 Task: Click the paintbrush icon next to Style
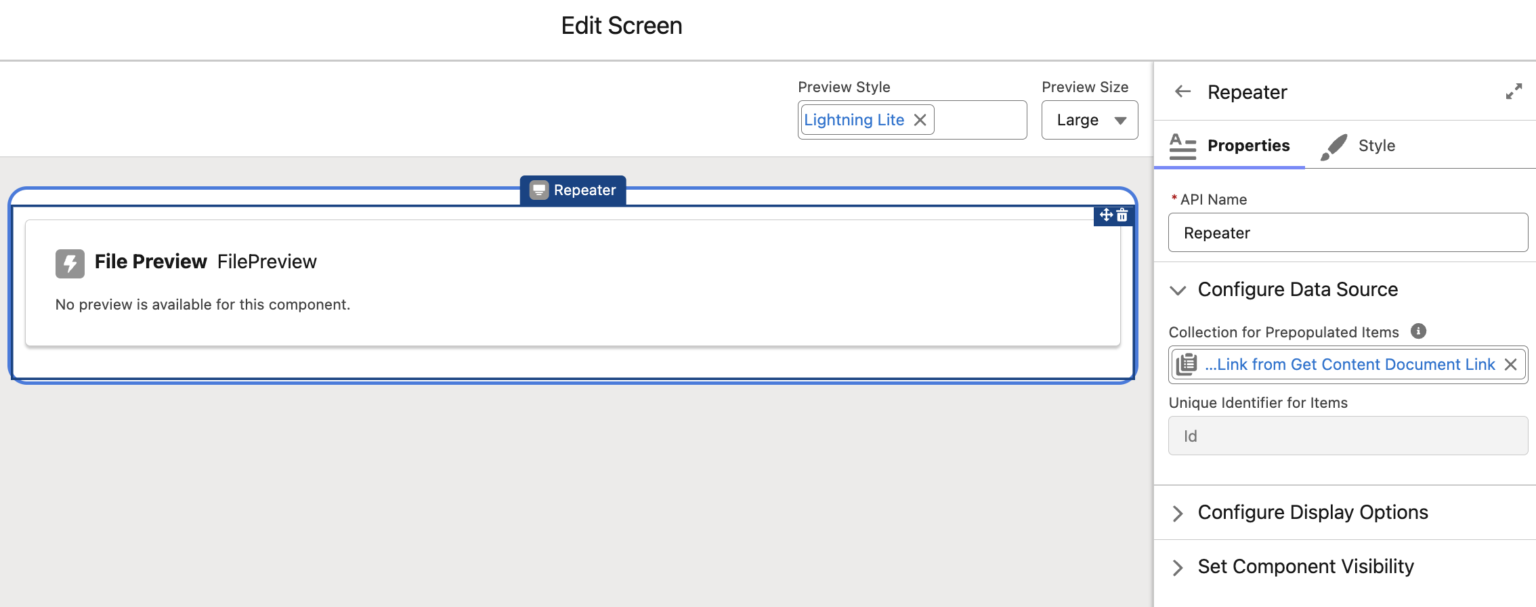point(1334,145)
